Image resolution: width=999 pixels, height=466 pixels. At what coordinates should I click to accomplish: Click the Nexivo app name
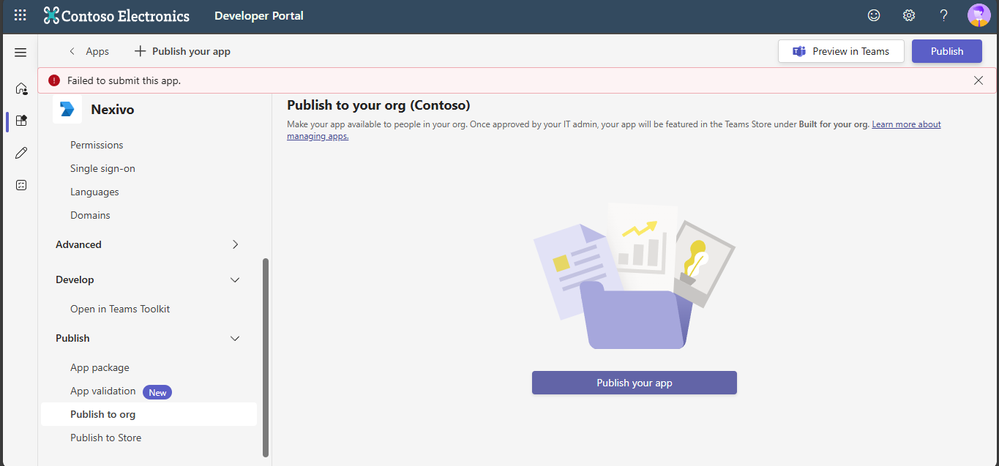click(112, 110)
